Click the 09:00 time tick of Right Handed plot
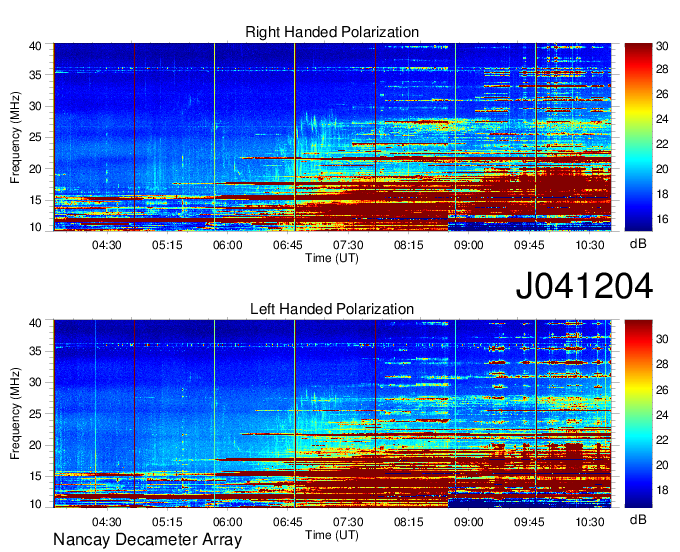 (469, 245)
